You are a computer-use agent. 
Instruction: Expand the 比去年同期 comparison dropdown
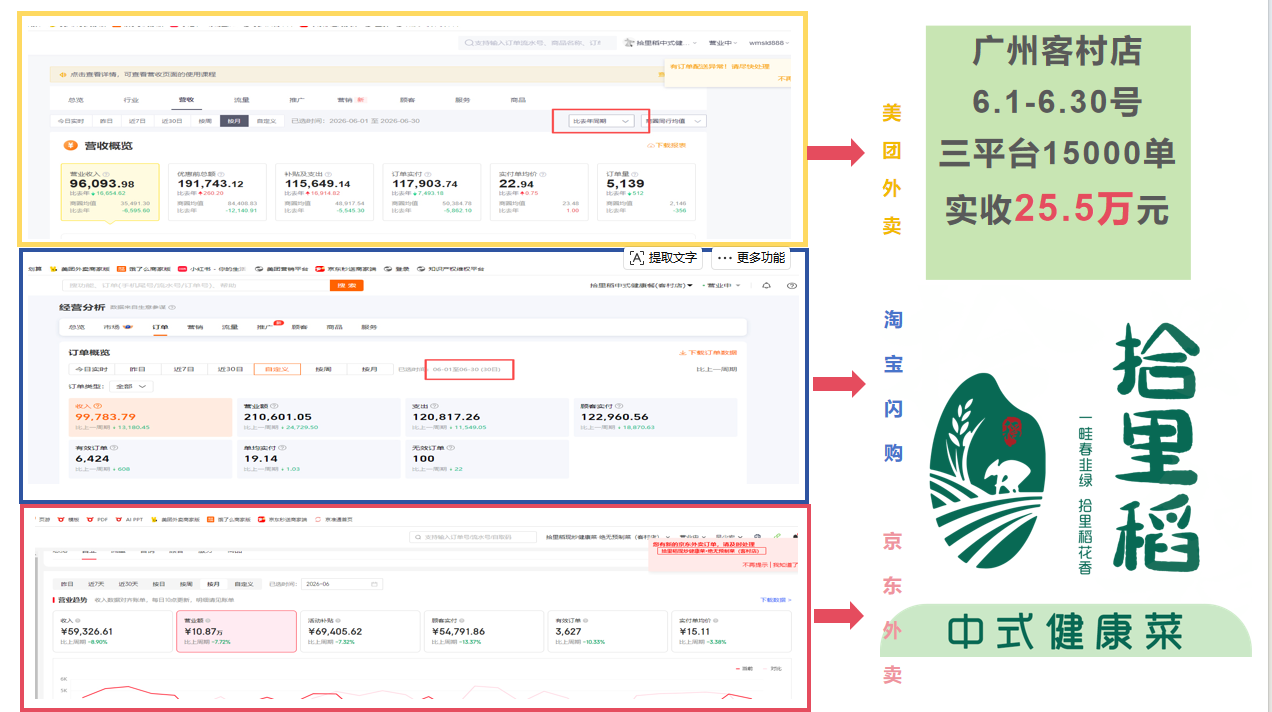(x=601, y=121)
